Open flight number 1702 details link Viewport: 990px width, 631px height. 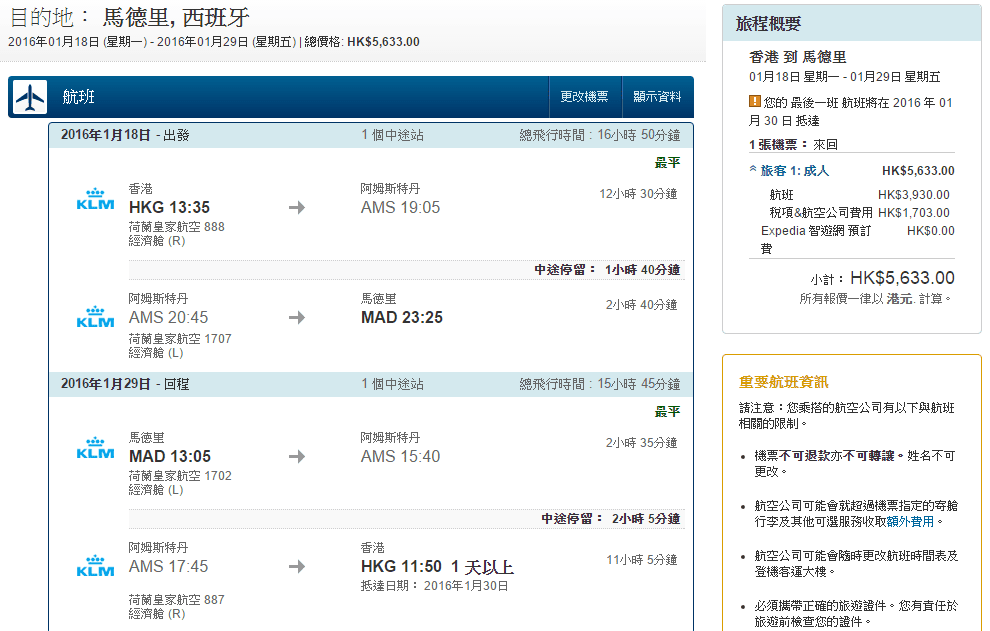217,476
